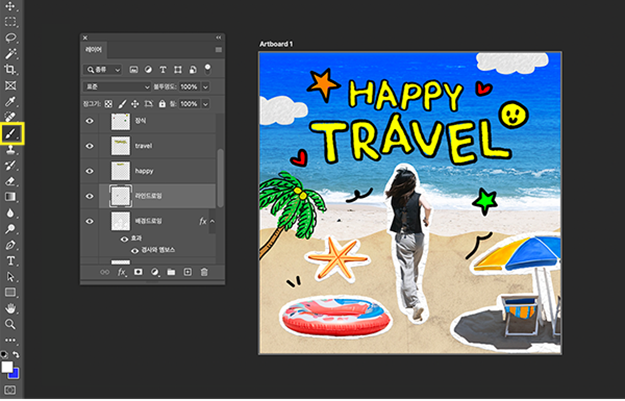Toggle the 라인드로잉 layer's eye icon
625x401 pixels.
point(90,196)
